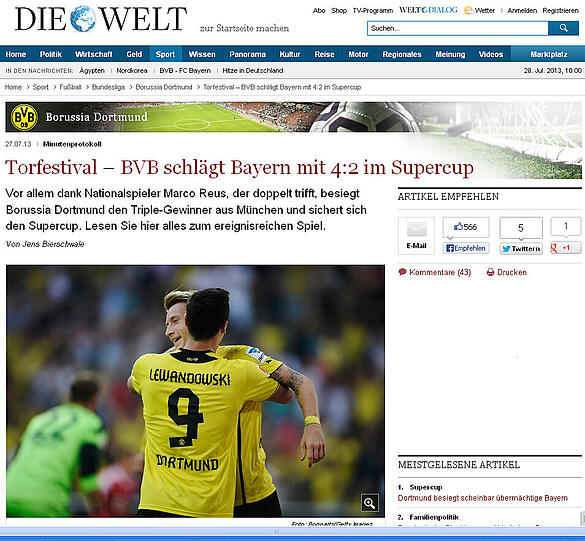Open 'Dortmund besiegt scheinbar übermächtige Bayern' article
The width and height of the screenshot is (585, 541).
[482, 498]
